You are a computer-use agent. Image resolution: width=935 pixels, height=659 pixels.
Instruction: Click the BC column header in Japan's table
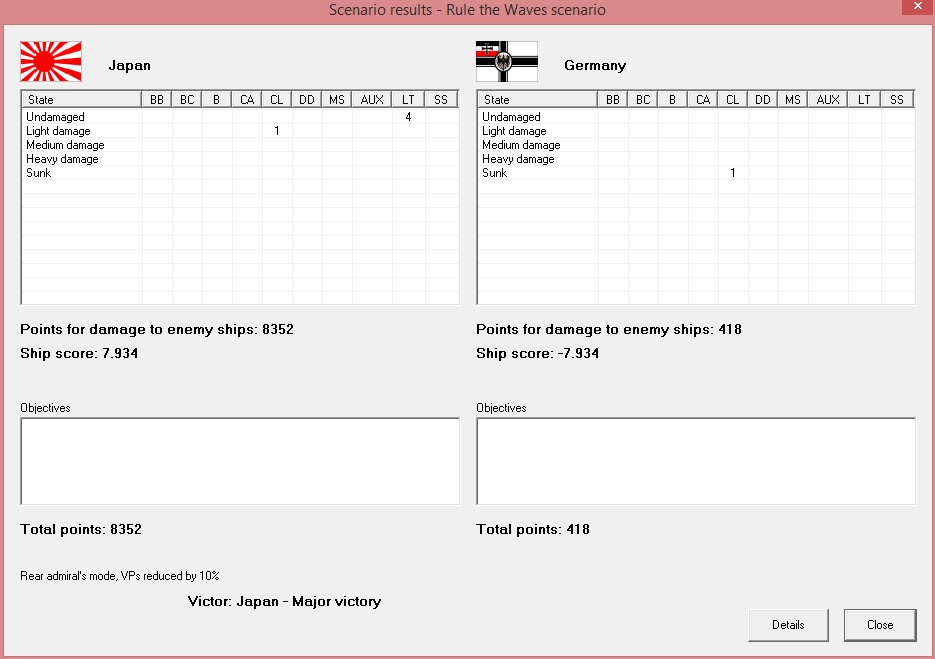click(187, 100)
